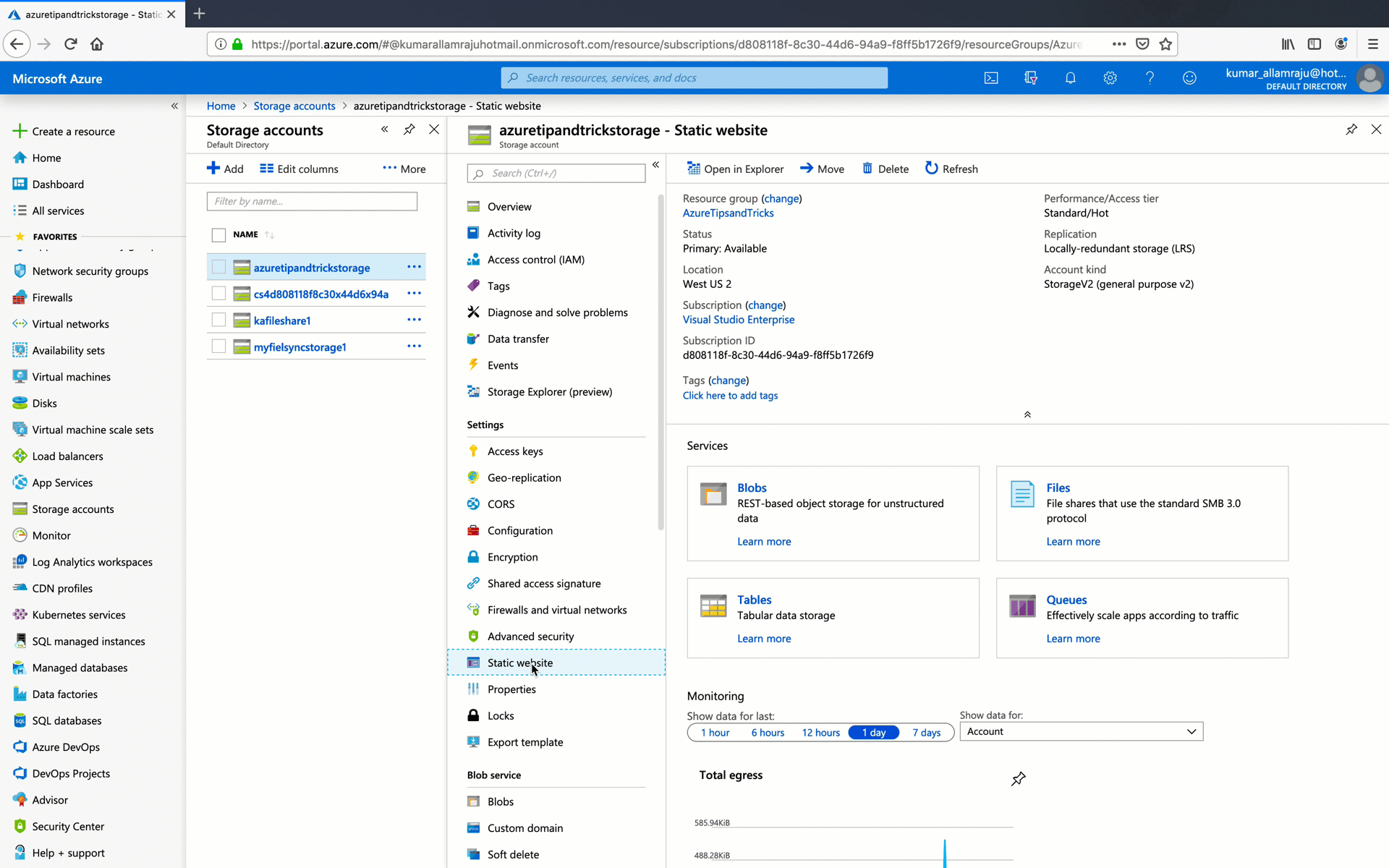Check the kafileshare1 row checkbox
Viewport: 1389px width, 868px height.
point(218,320)
